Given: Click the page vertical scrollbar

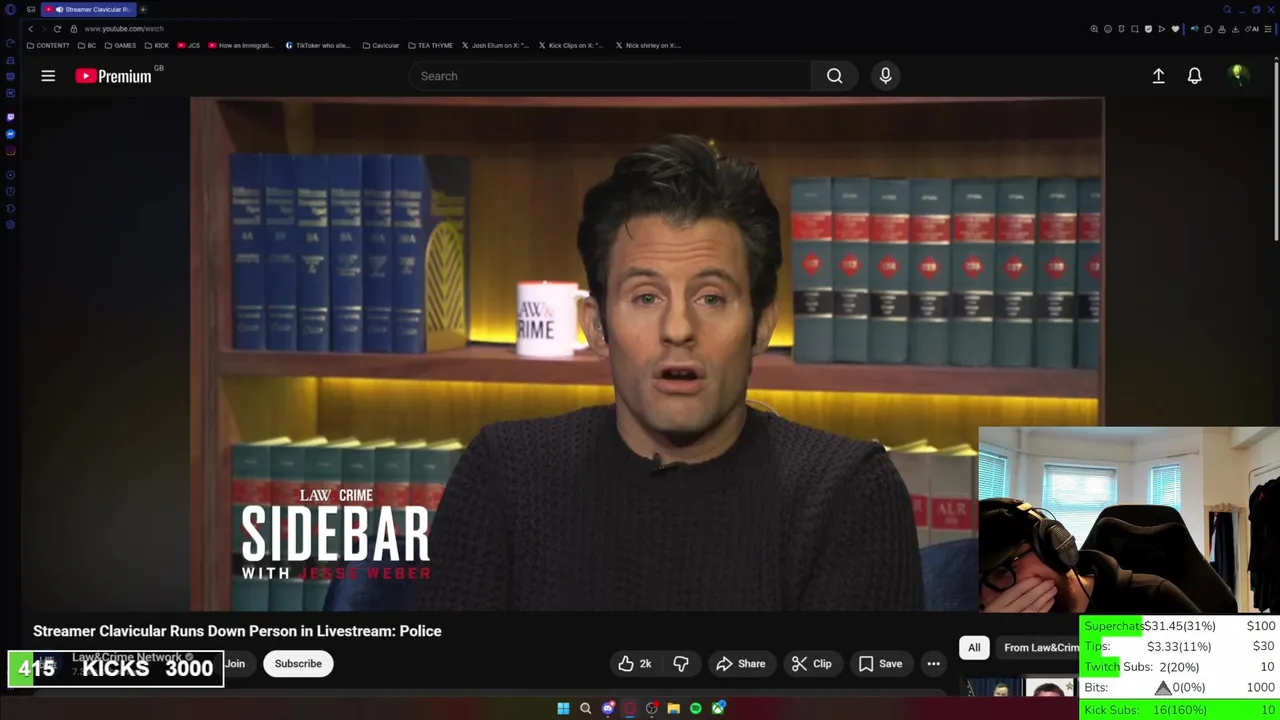Looking at the screenshot, I should [x=1275, y=150].
